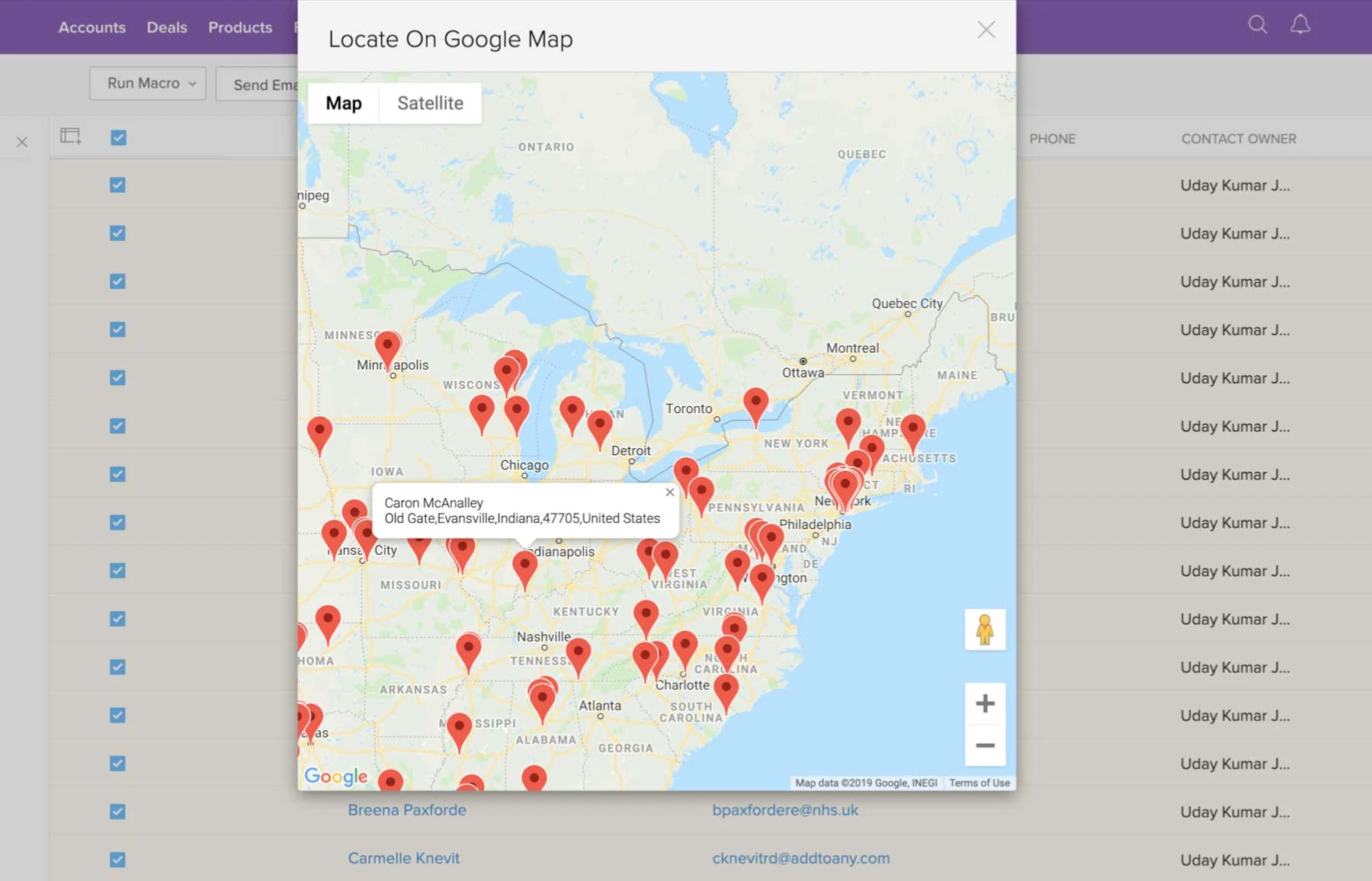Switch to Satellite view

click(x=431, y=103)
